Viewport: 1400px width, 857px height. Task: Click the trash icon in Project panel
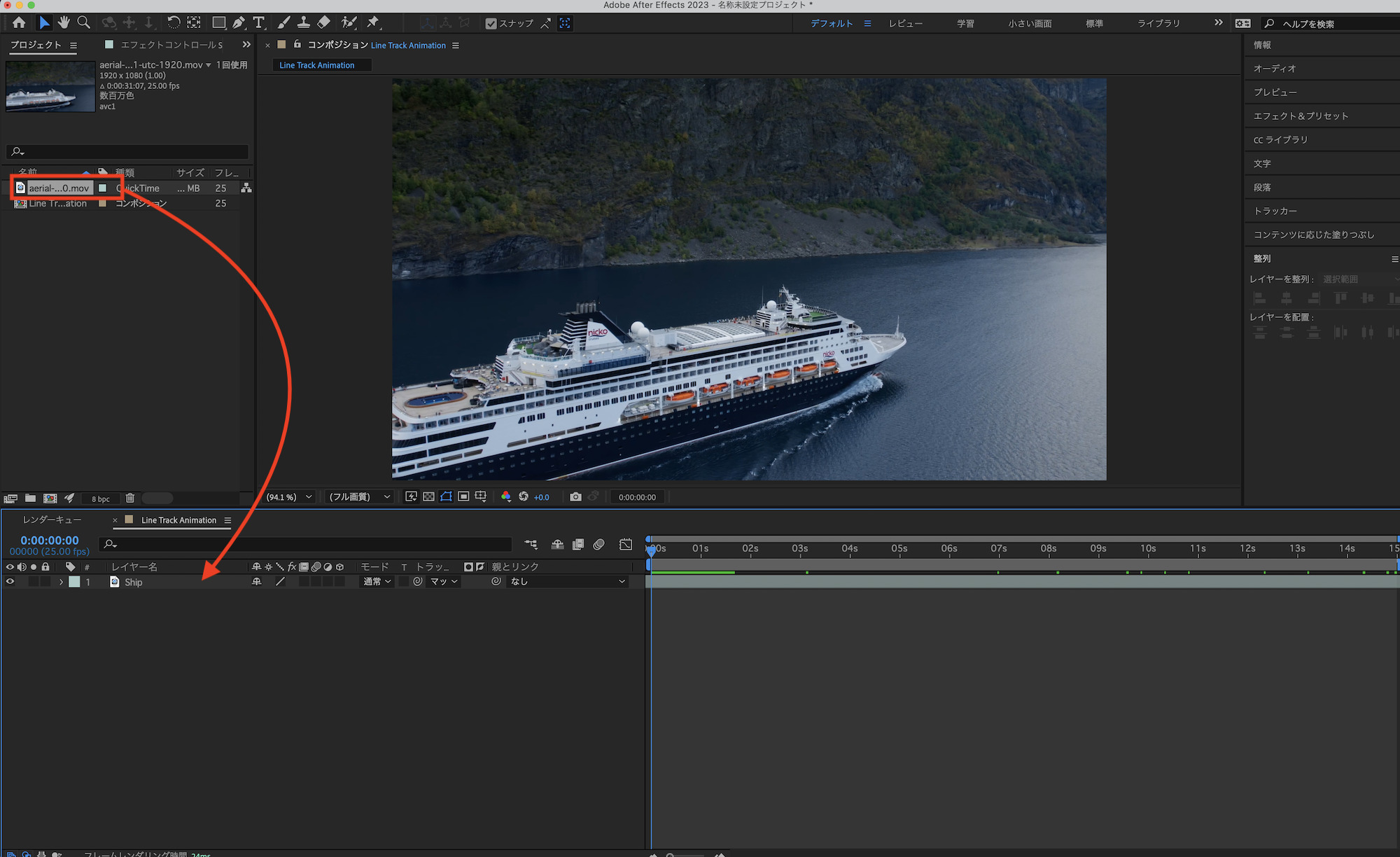(130, 499)
